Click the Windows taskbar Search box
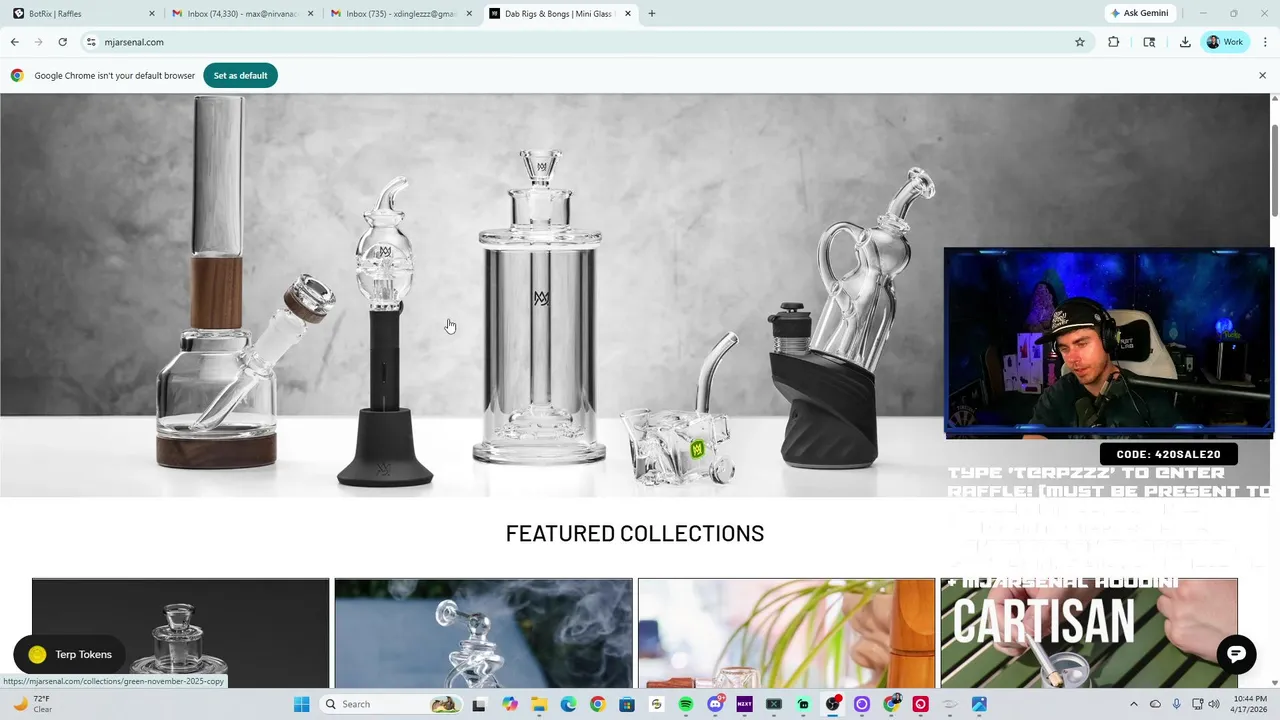The height and width of the screenshot is (720, 1280). [392, 704]
